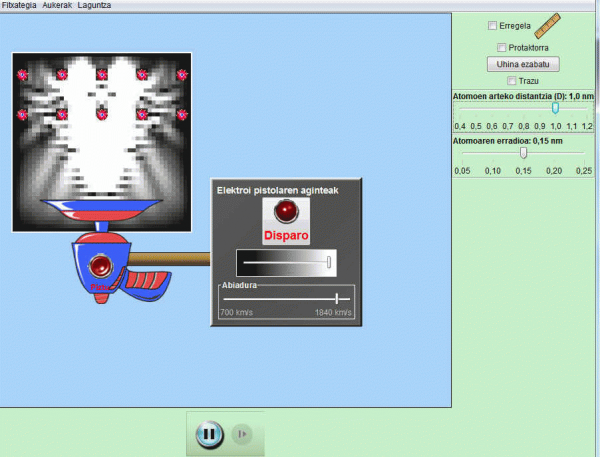Pause the simulation
This screenshot has width=600, height=457.
click(209, 434)
